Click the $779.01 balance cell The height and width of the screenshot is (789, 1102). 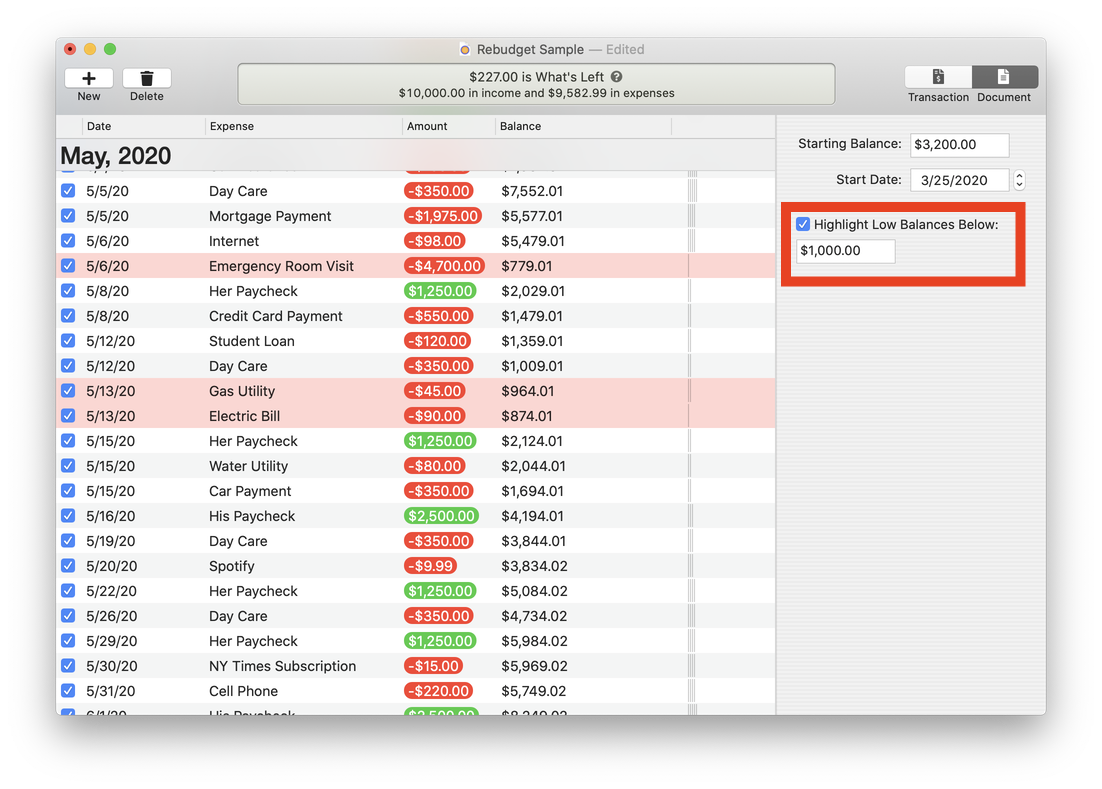point(526,266)
